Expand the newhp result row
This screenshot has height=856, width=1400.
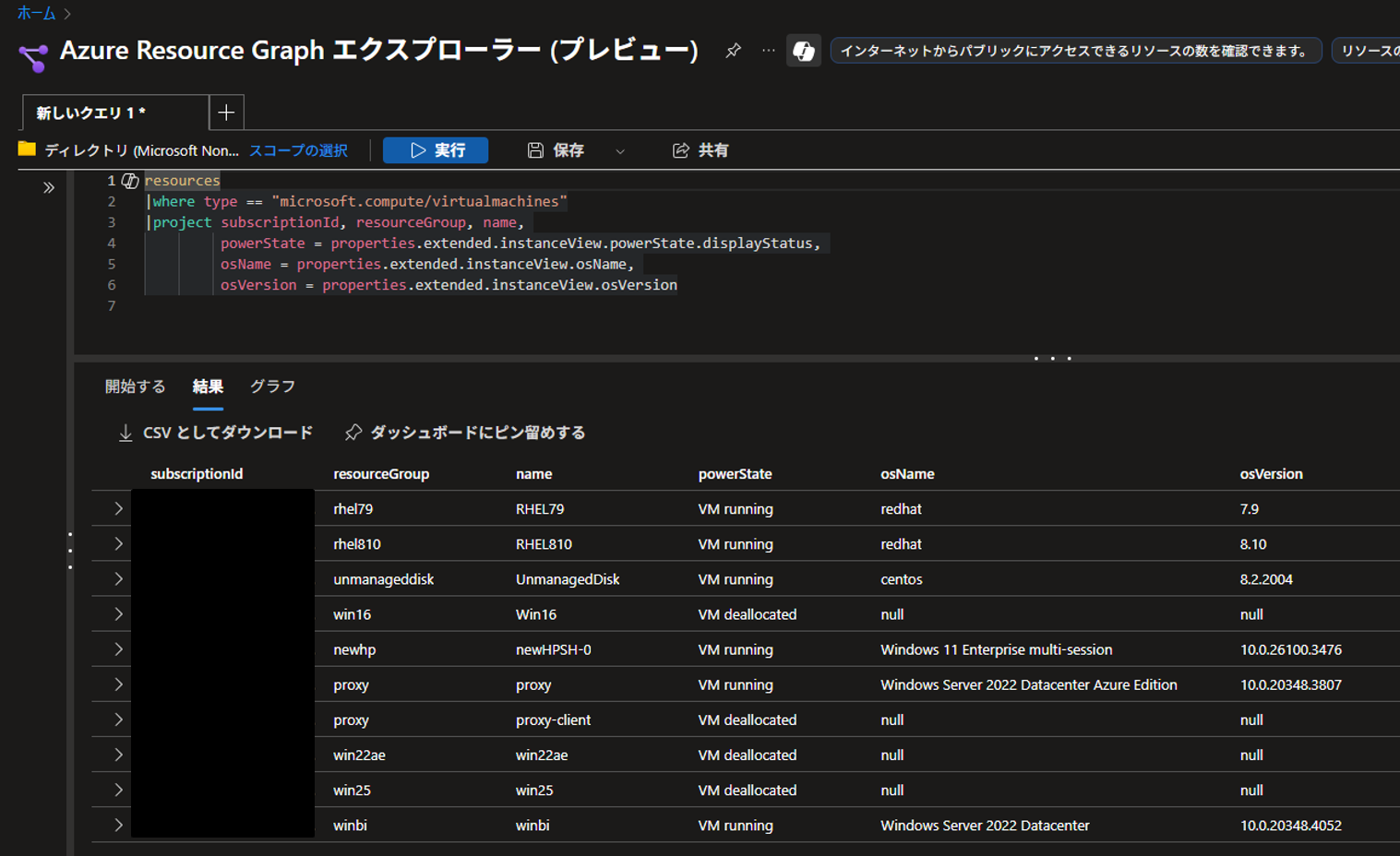[118, 649]
